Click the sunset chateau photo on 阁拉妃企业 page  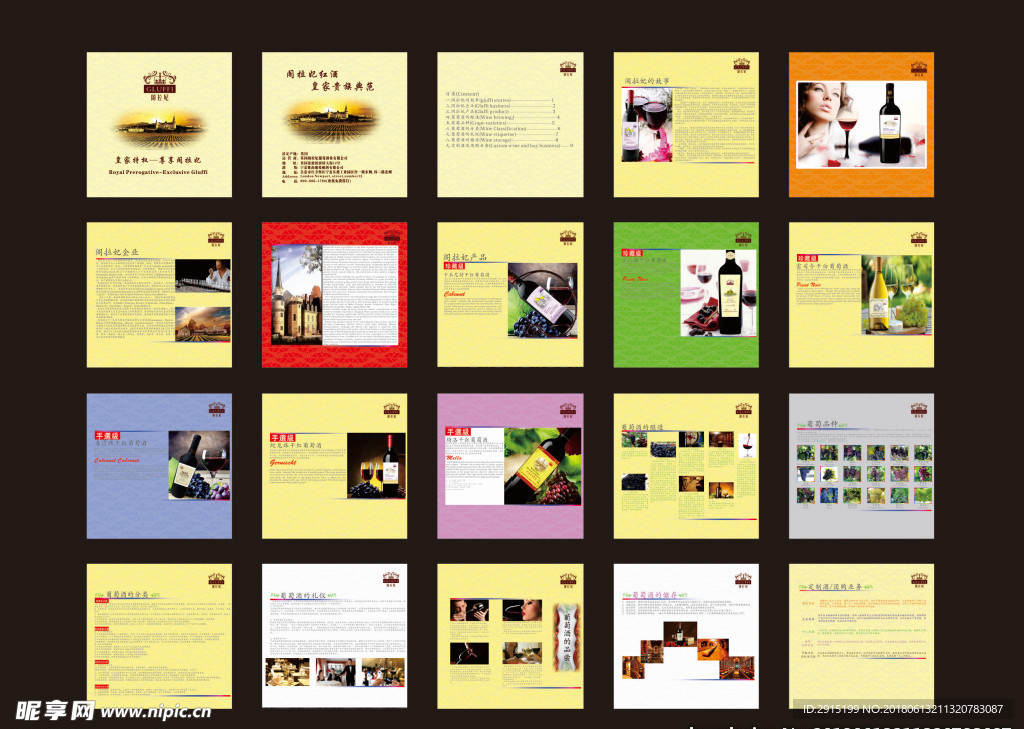[x=202, y=325]
